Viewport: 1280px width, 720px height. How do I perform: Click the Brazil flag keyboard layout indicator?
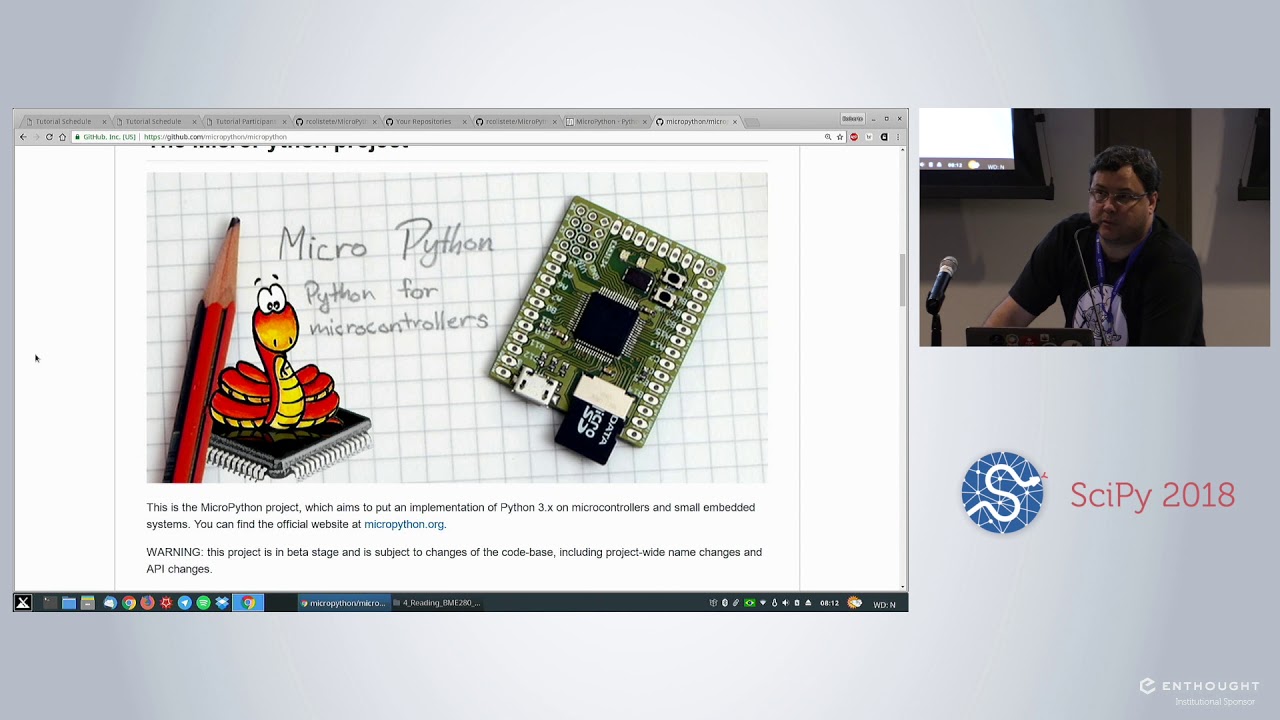coord(750,603)
